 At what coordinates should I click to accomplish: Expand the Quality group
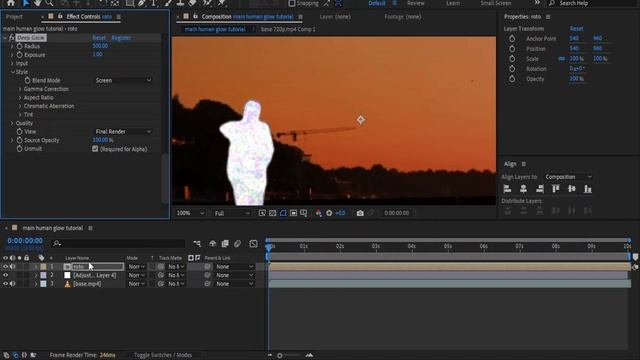tap(12, 123)
